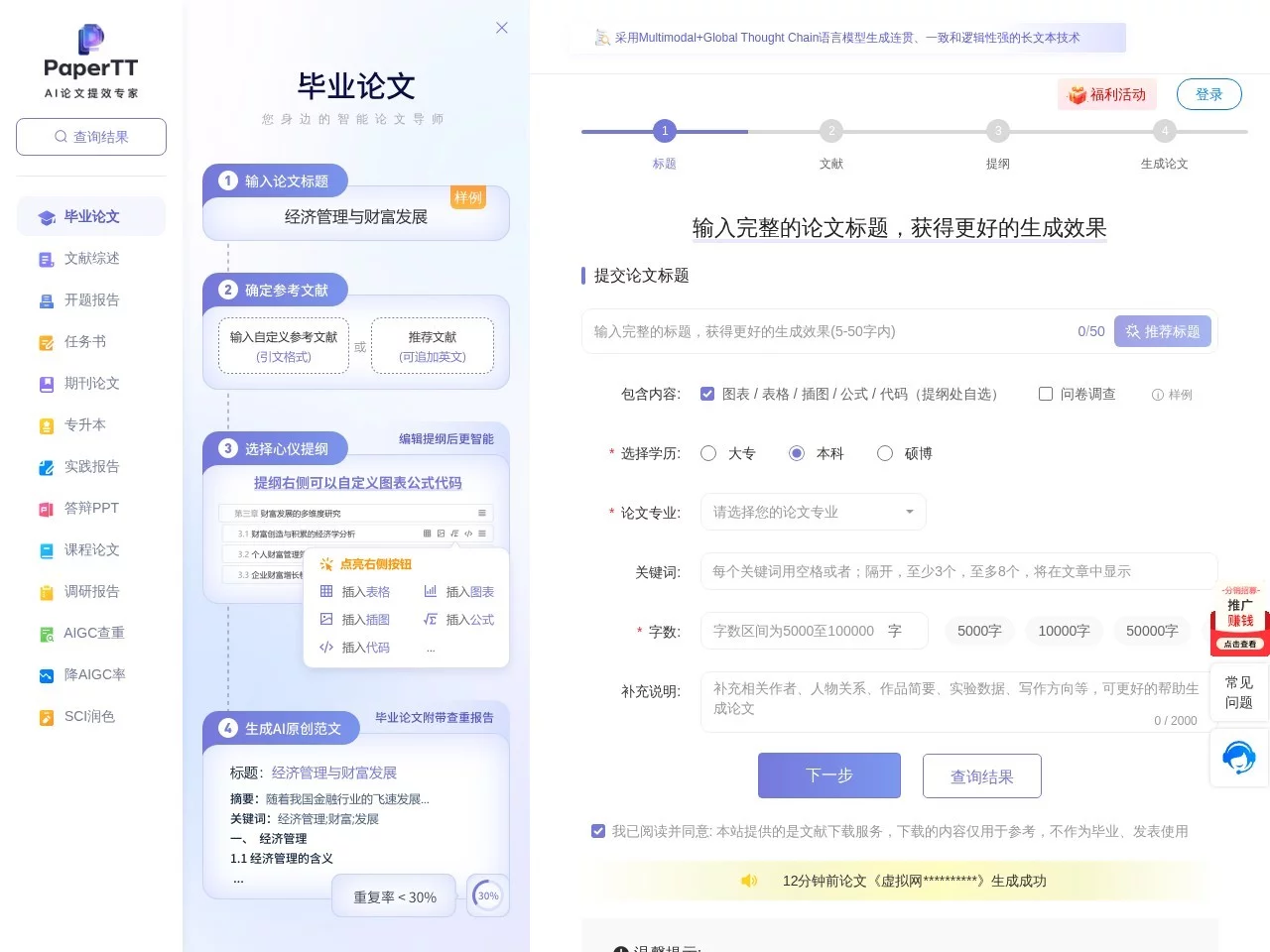
Task: Click the 样例 info icon
Action: click(x=1157, y=395)
